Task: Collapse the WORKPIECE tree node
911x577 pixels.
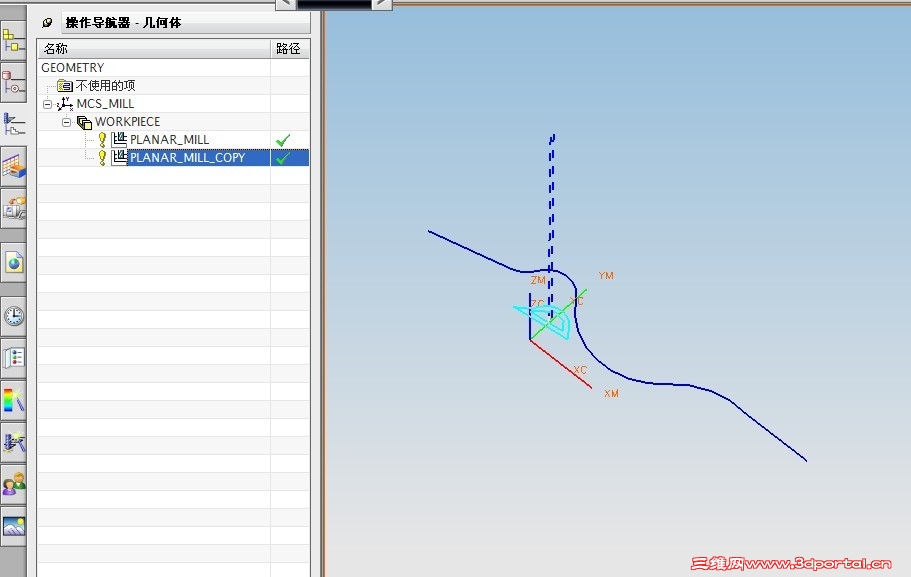Action: [x=66, y=123]
